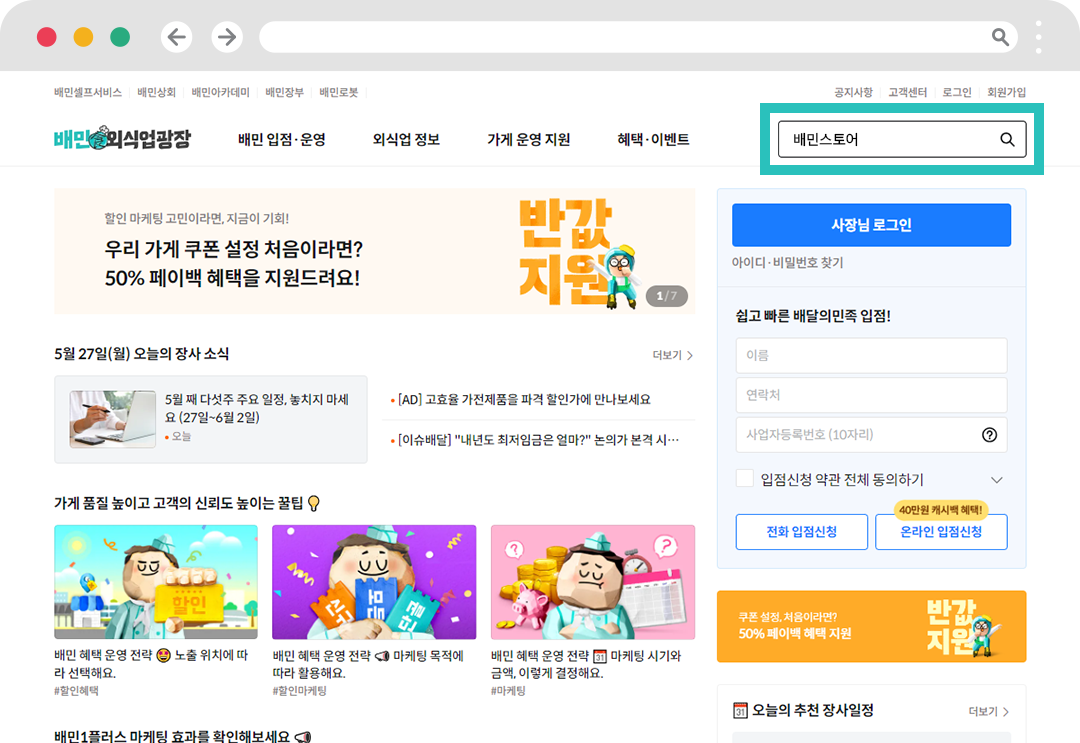This screenshot has height=743, width=1080.
Task: Check 입점신청 약관 전체 동의하기 checkbox
Action: point(745,479)
